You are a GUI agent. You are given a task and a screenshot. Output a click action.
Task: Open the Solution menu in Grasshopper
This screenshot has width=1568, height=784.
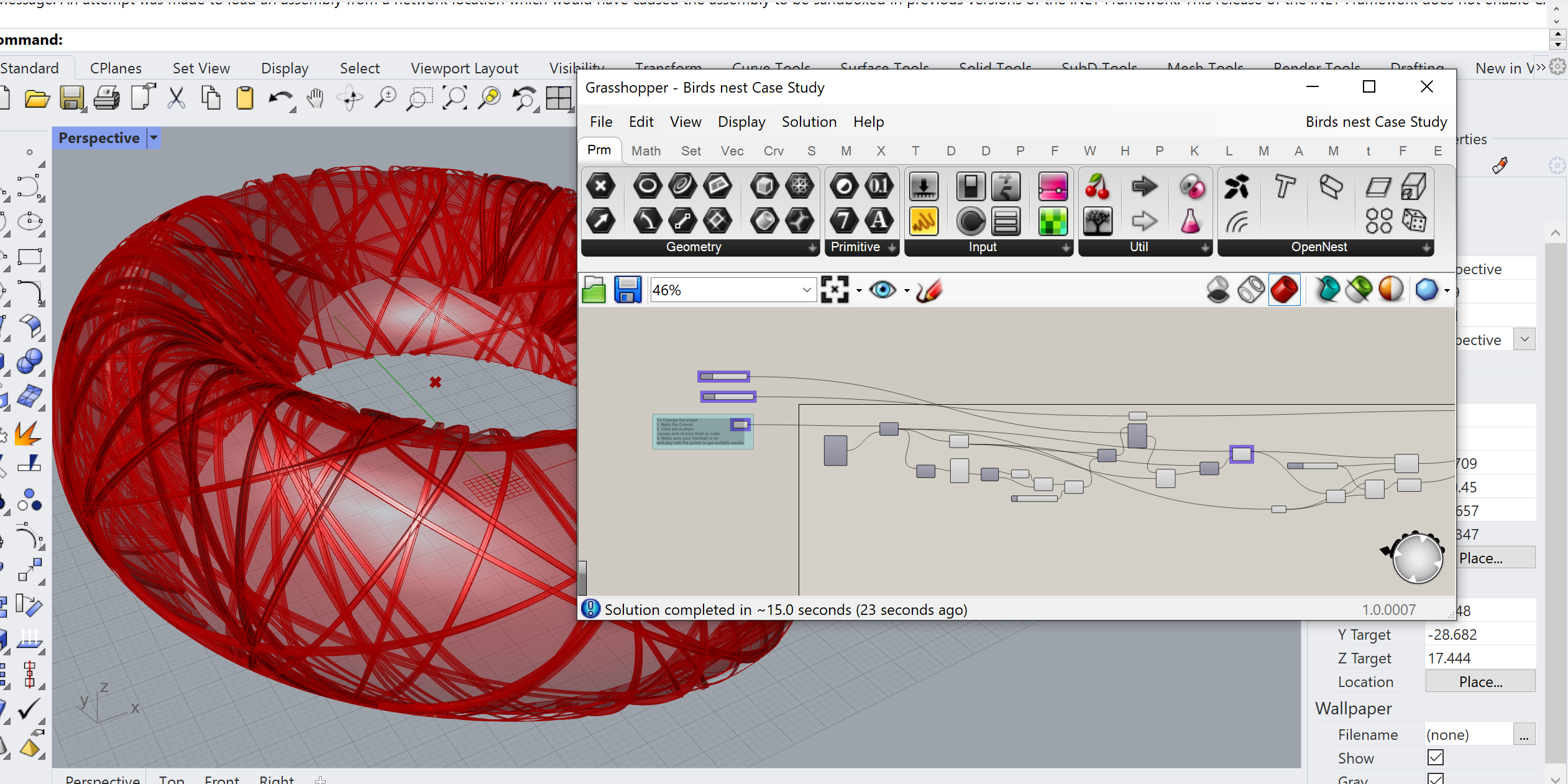809,122
